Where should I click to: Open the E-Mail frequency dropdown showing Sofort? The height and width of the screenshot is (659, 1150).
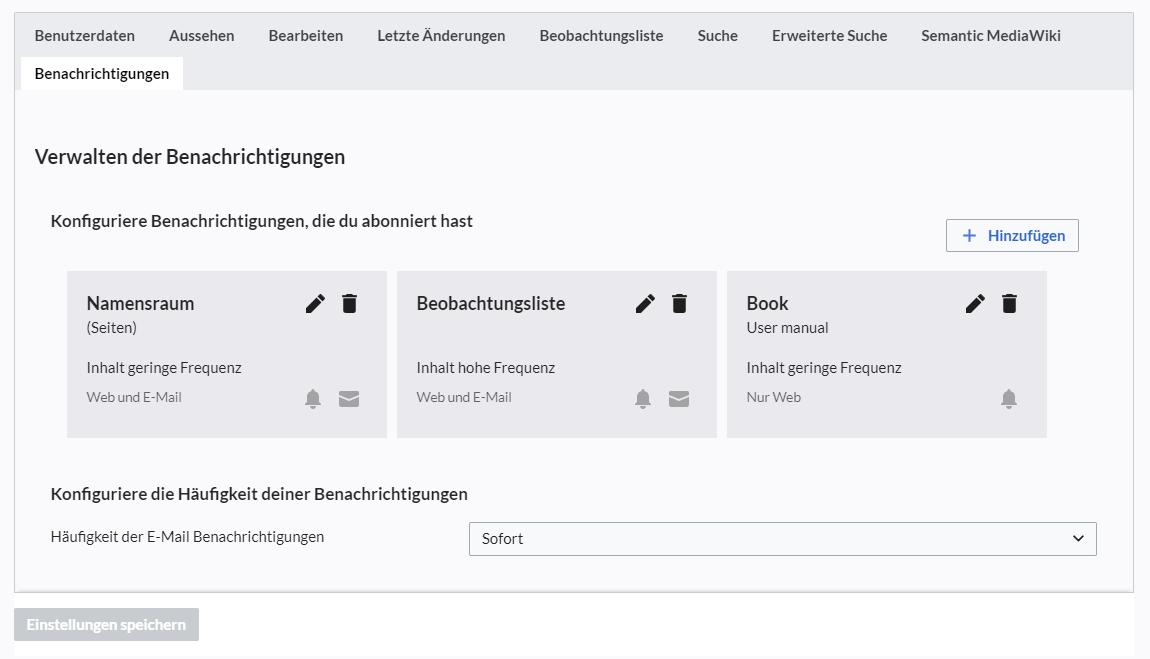coord(782,539)
